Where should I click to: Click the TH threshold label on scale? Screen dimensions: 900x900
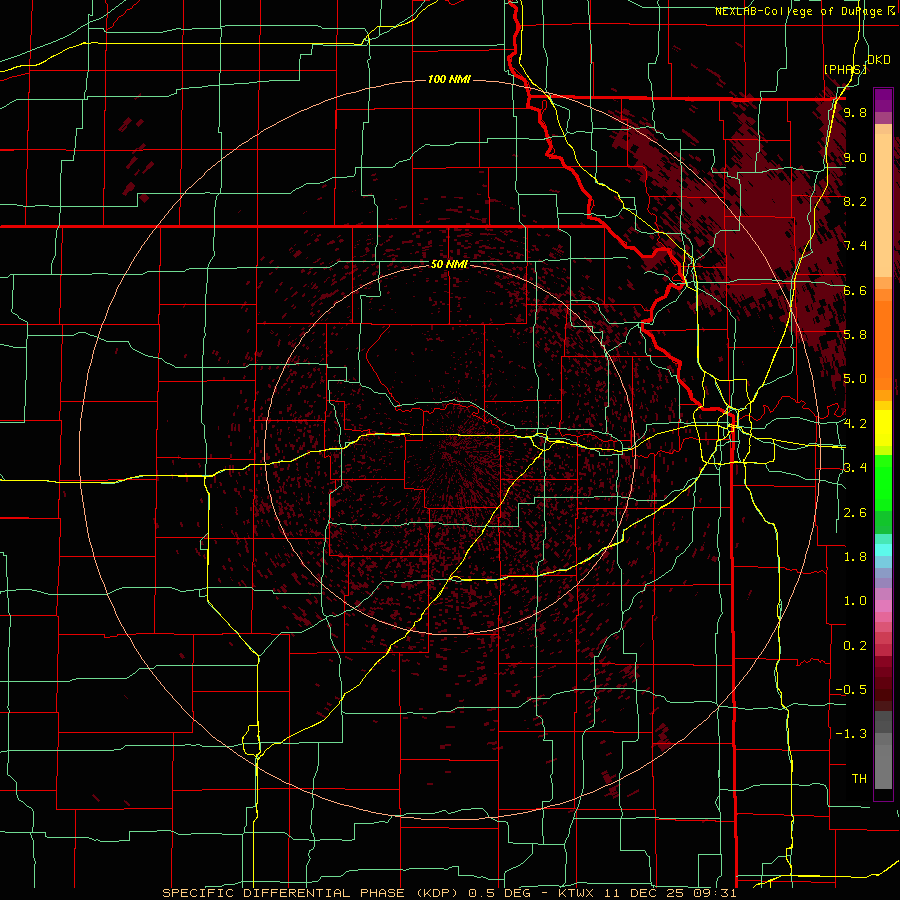click(x=859, y=779)
